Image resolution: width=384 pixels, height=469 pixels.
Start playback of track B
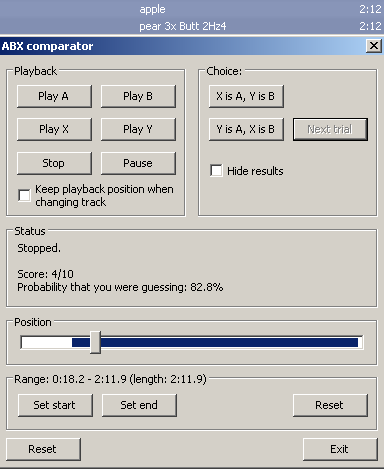[x=138, y=96]
